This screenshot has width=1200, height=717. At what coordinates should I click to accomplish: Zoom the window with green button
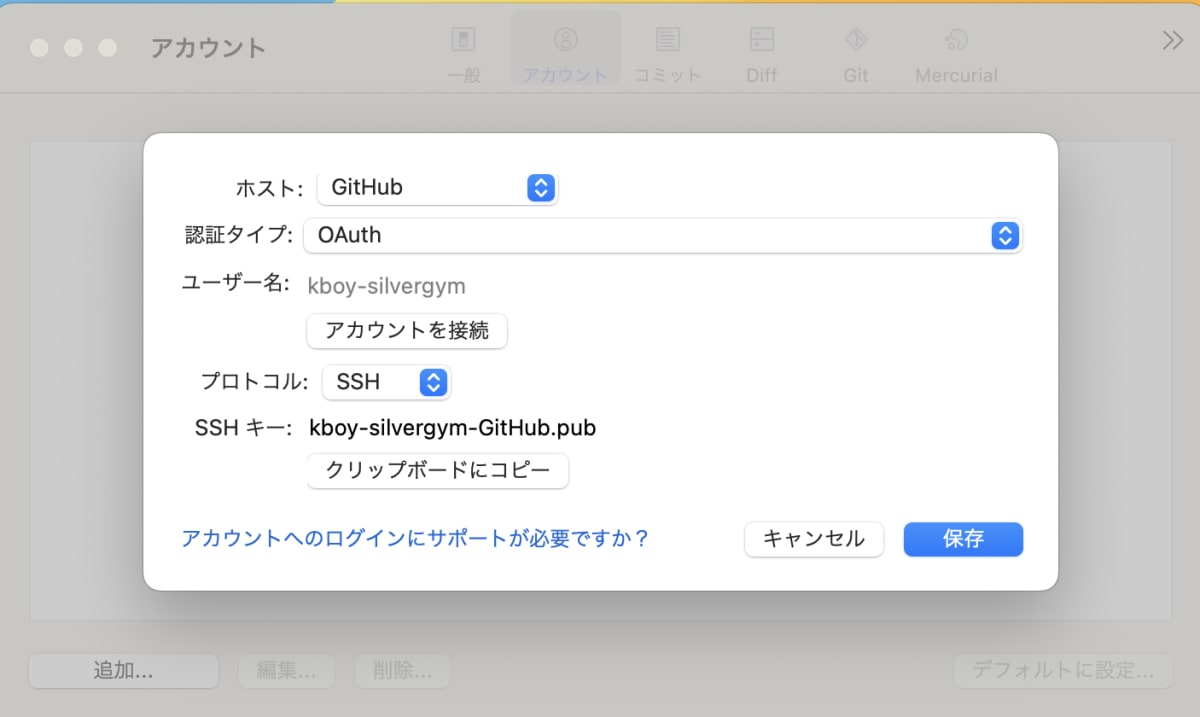[107, 48]
